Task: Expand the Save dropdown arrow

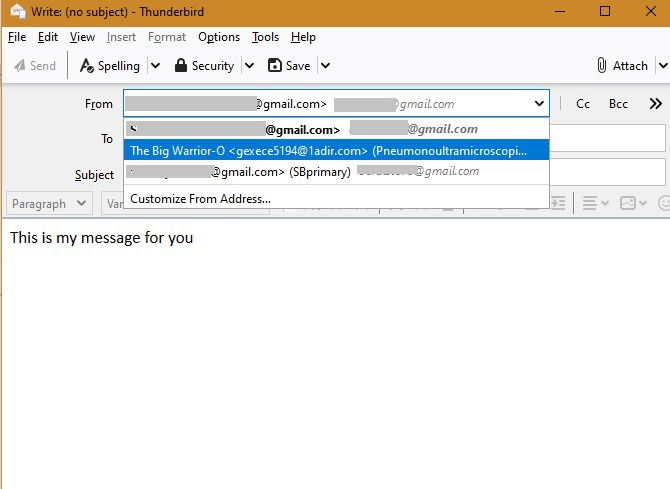Action: pyautogui.click(x=326, y=66)
